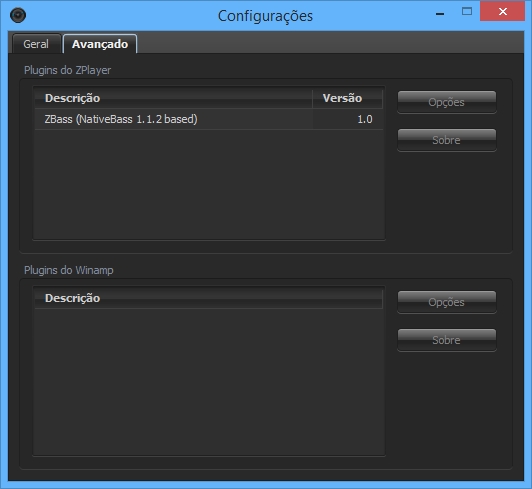This screenshot has height=489, width=532.
Task: Click Sobre button for ZPlayer plugins
Action: tap(447, 140)
